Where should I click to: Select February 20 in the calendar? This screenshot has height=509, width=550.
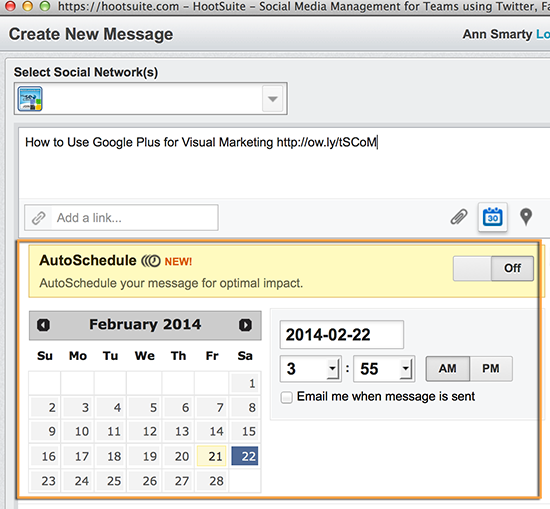178,456
